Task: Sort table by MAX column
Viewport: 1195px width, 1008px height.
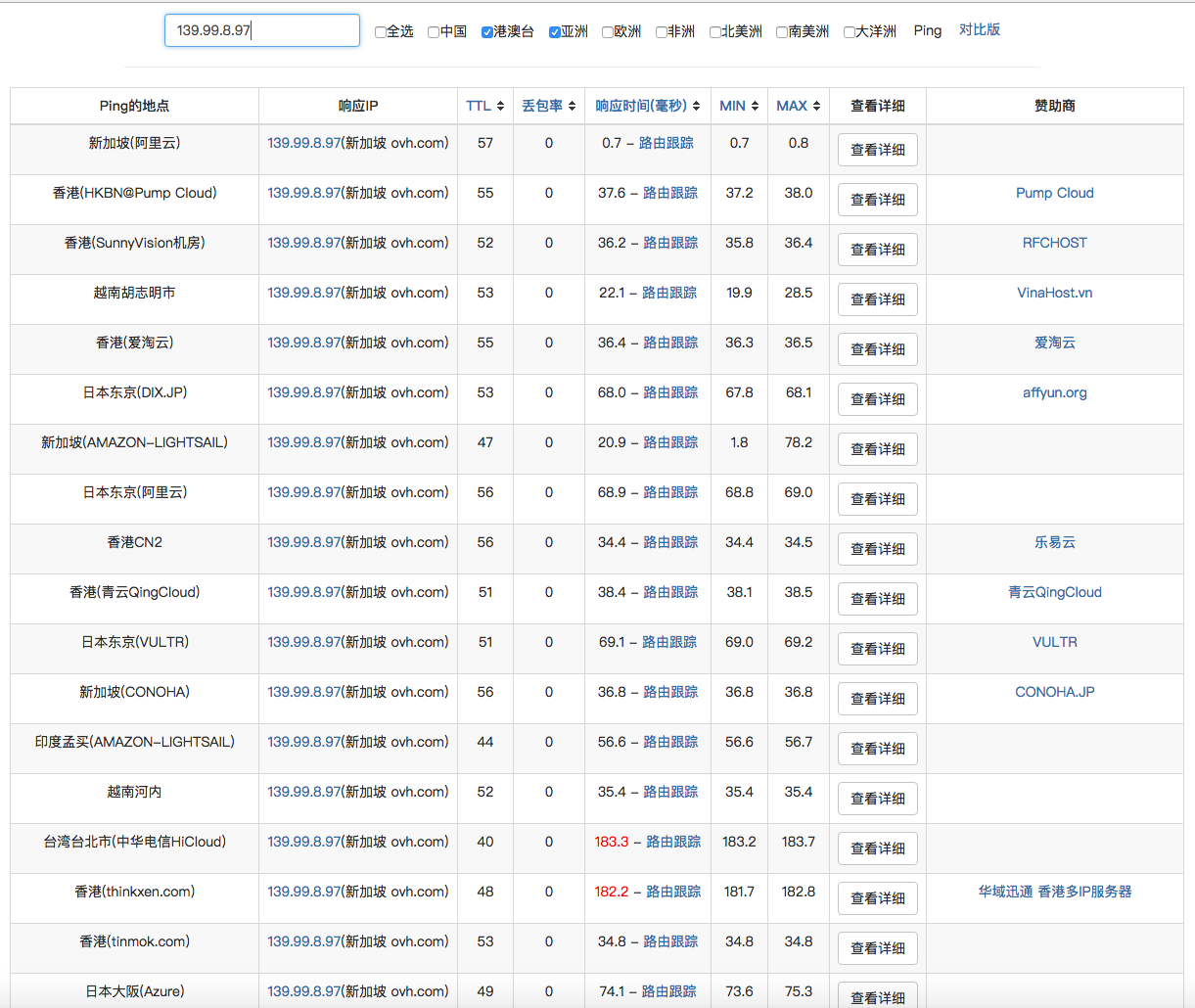Action: 798,106
